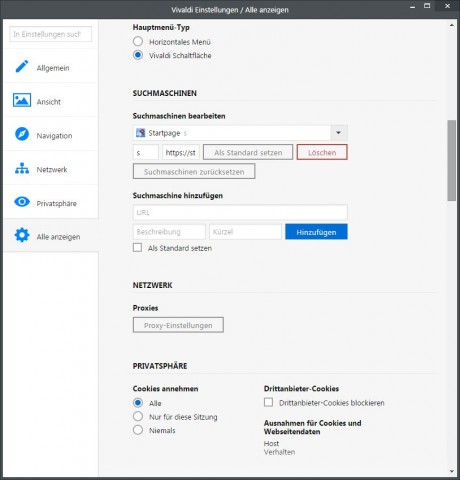Minimize the Vivaldi Einstellungen window
This screenshot has height=480, width=460.
413,6
